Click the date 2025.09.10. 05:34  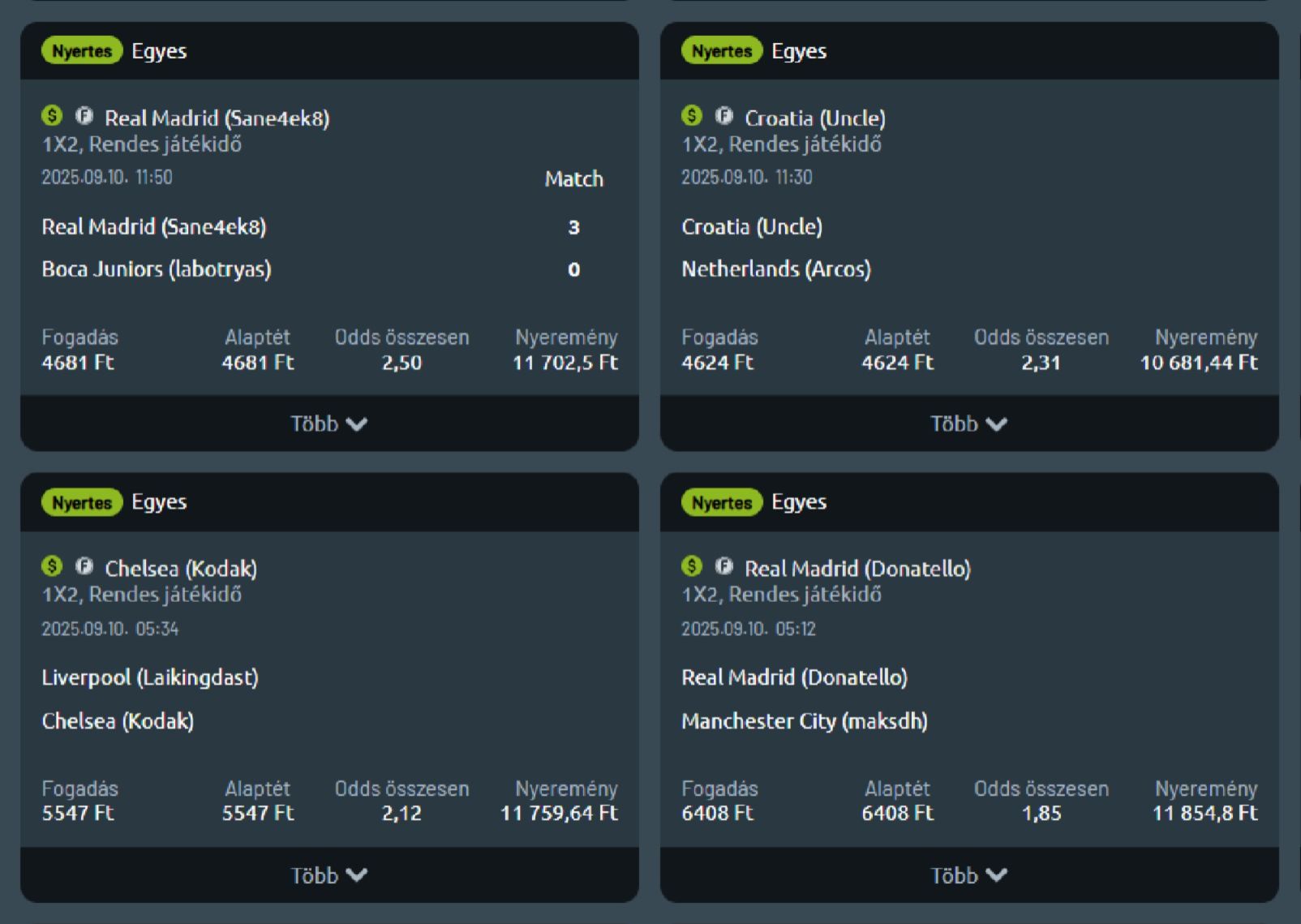tap(110, 629)
